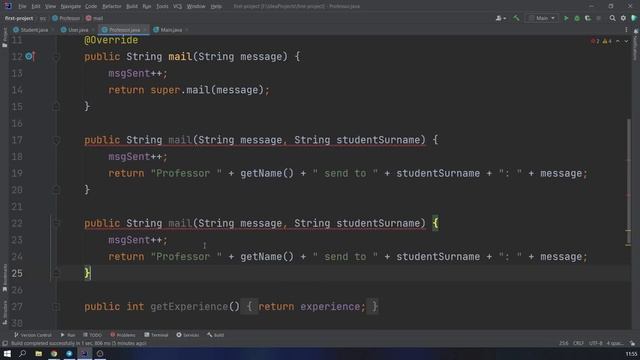
Task: Open the Code menu
Action: tap(91, 6)
